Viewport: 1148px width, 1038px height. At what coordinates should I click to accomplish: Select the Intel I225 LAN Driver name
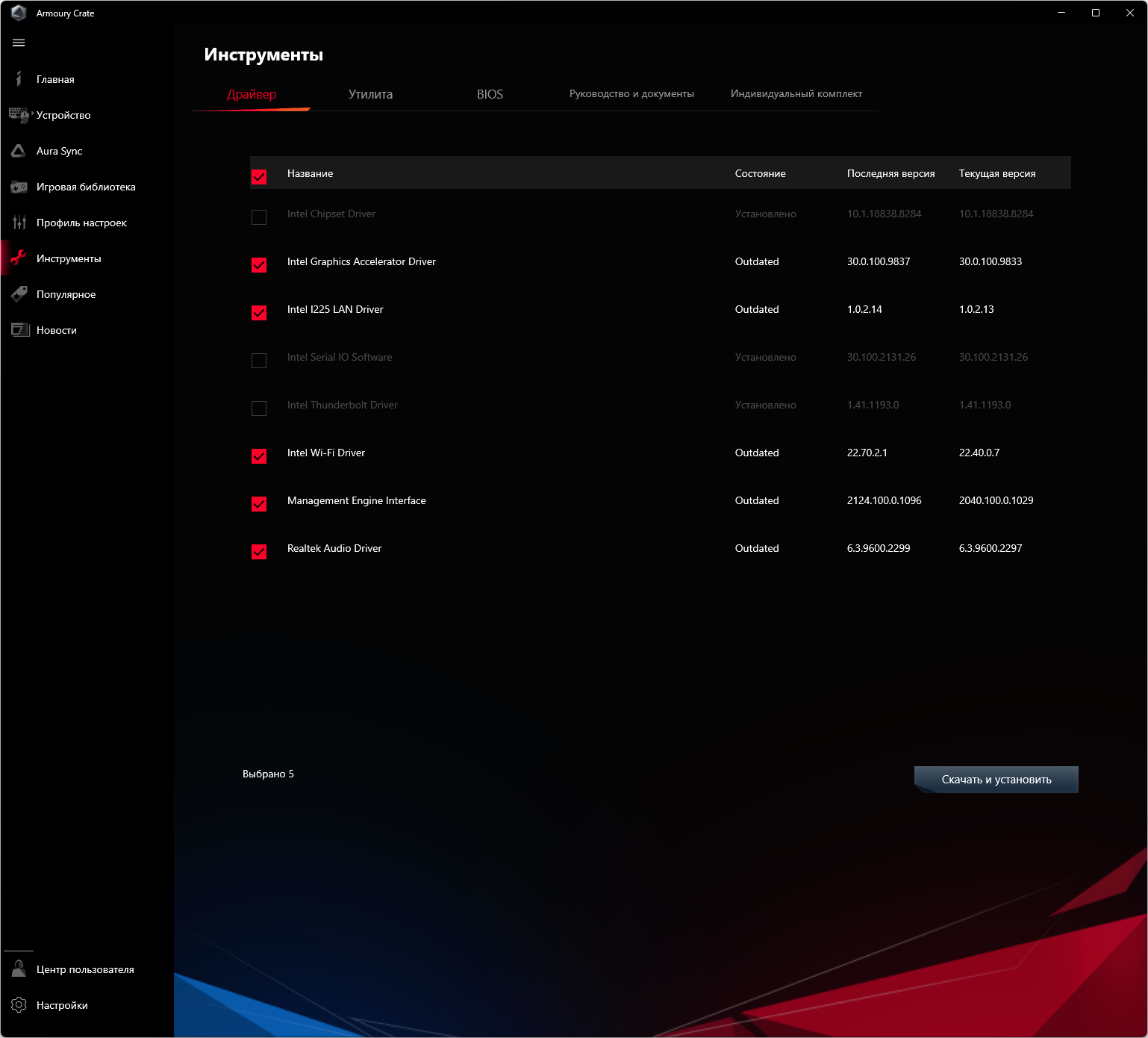tap(335, 309)
